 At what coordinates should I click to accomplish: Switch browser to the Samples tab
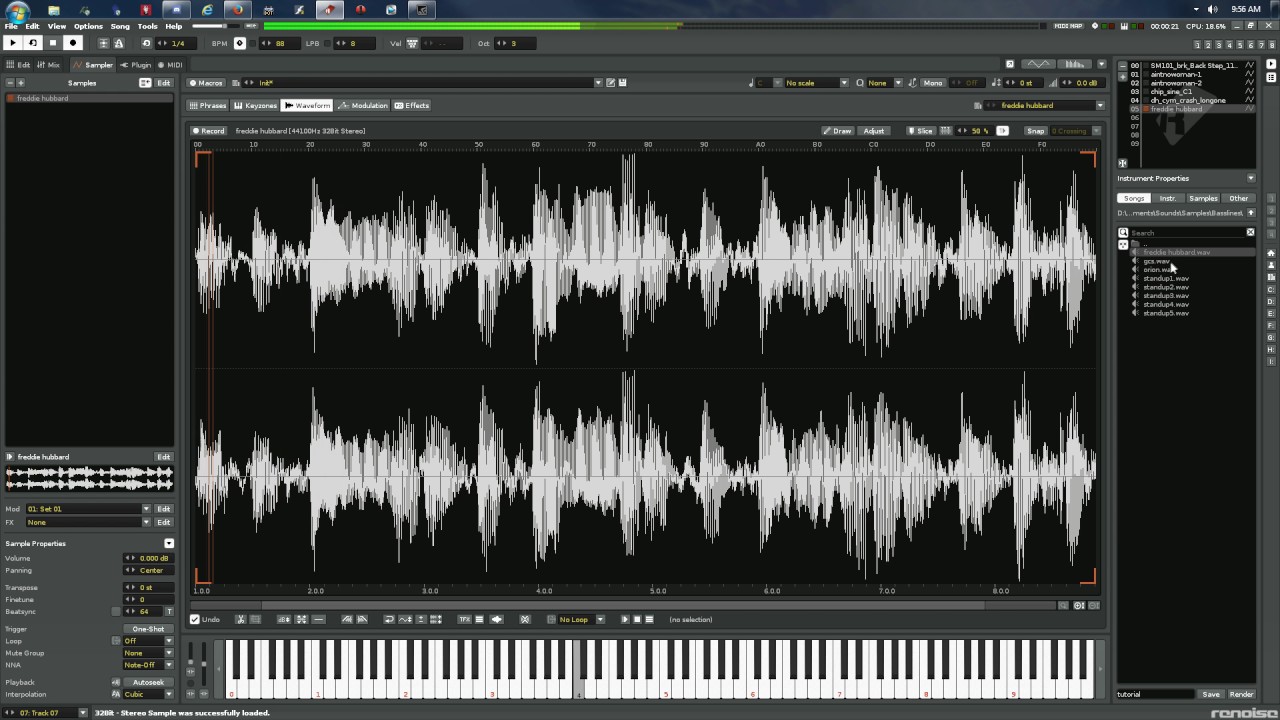click(x=1203, y=198)
